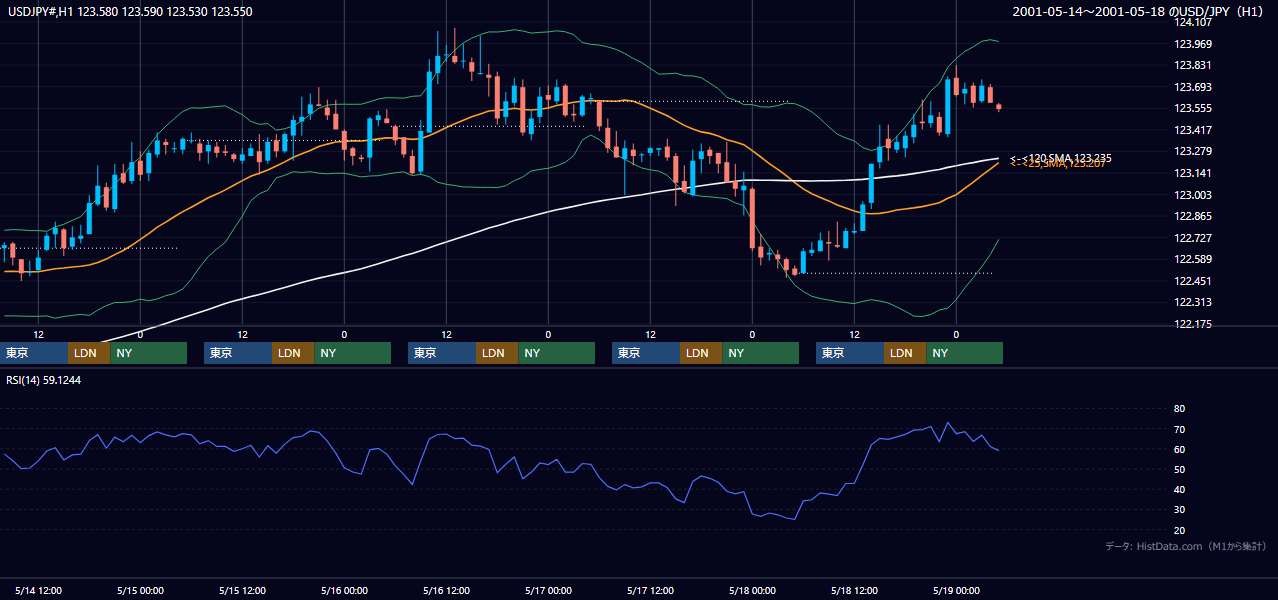Click RSI scale value 40
This screenshot has width=1278, height=600.
point(1179,489)
